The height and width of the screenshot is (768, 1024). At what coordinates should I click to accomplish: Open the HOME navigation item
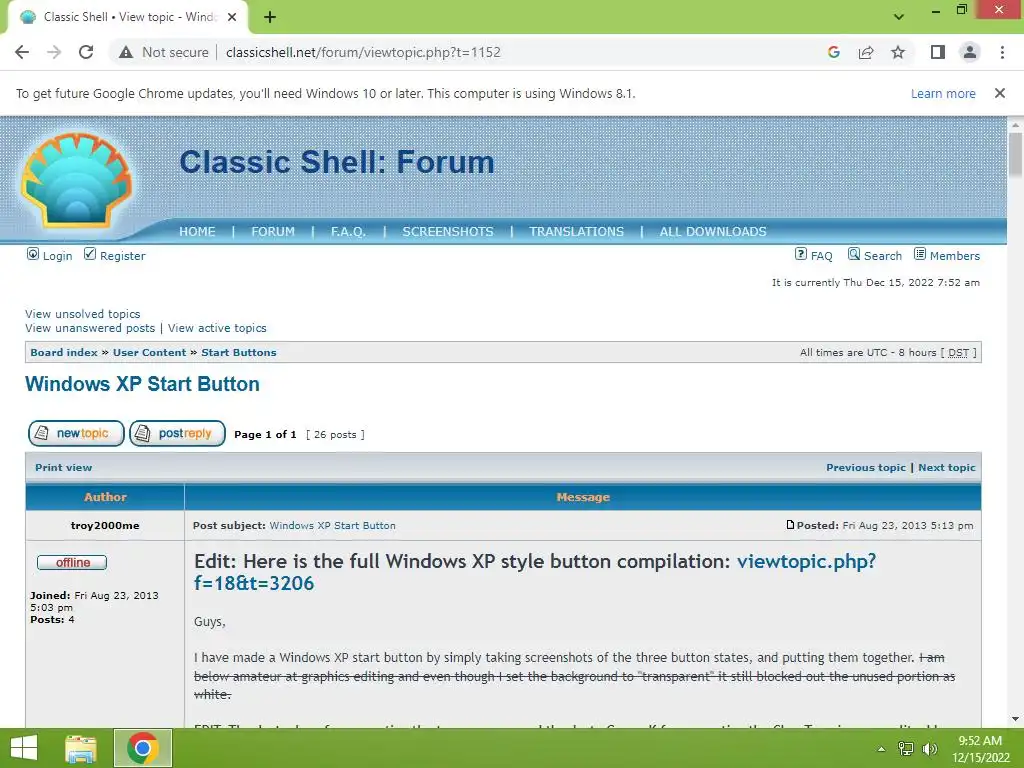(197, 232)
